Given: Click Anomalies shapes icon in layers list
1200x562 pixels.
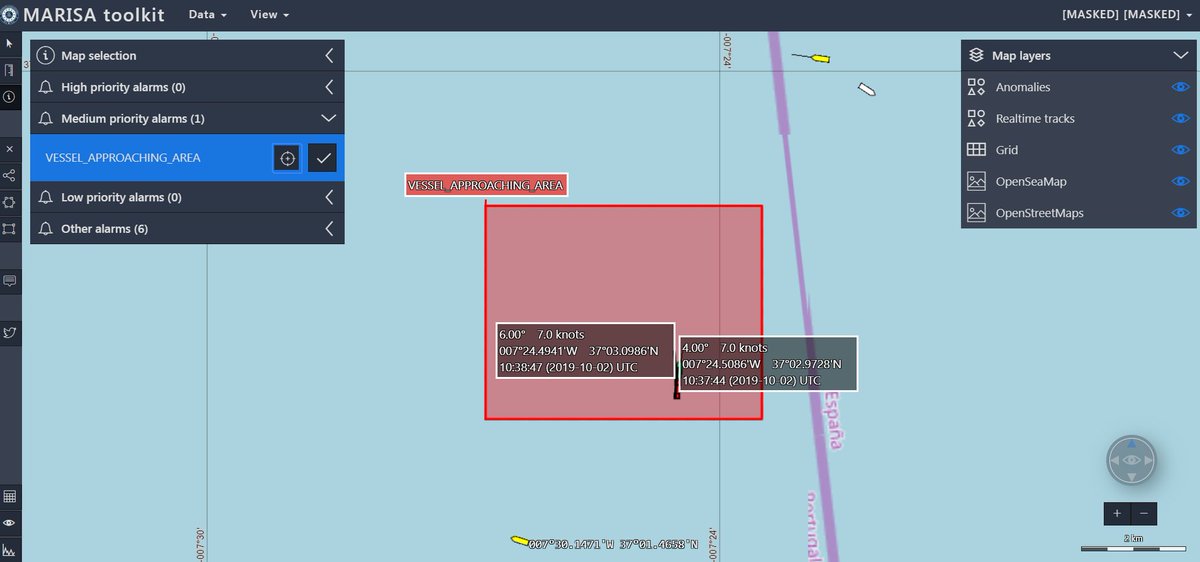Looking at the screenshot, I should pos(976,87).
